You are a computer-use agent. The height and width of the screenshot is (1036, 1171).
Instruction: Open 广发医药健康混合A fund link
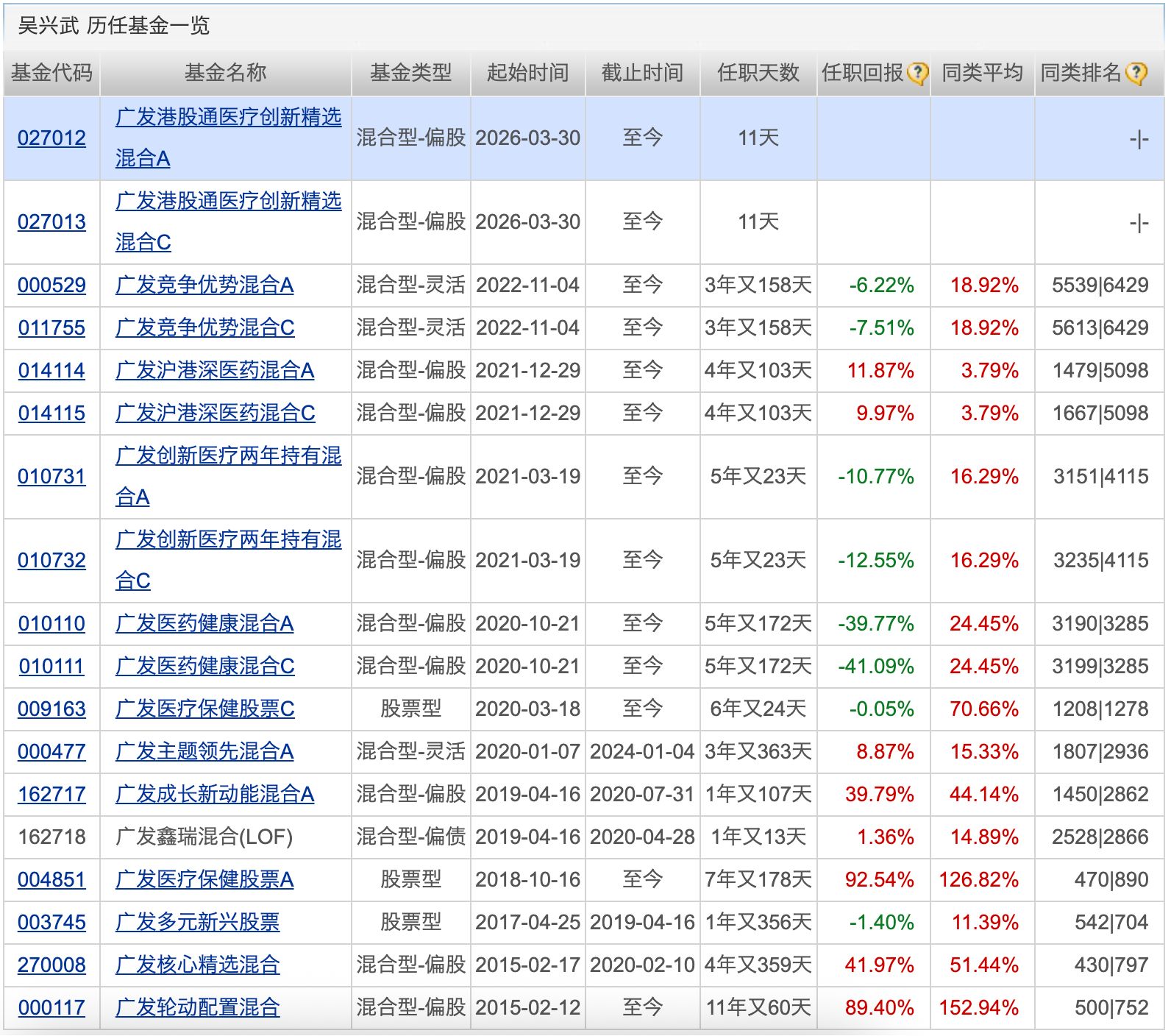coord(204,624)
